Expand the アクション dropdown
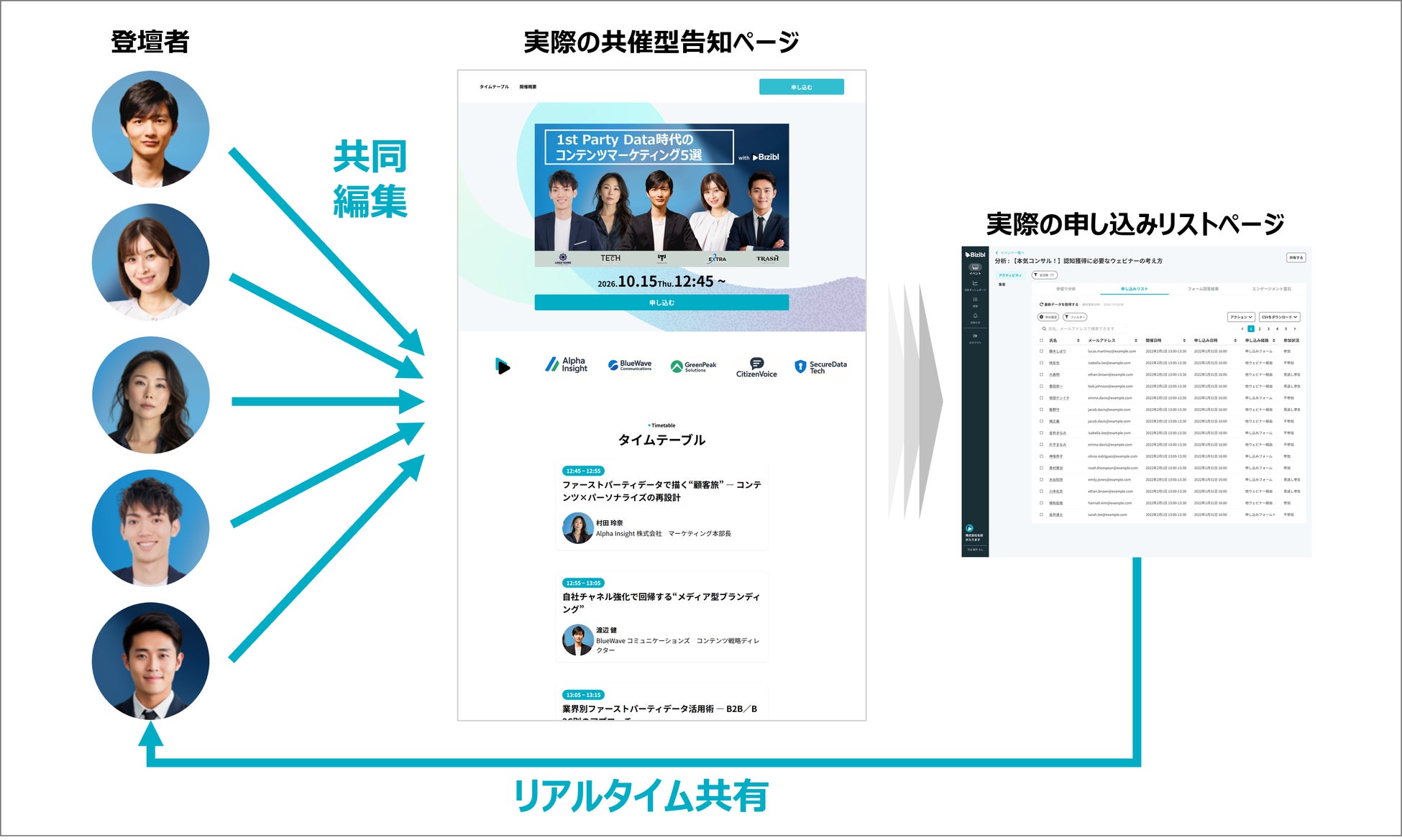The height and width of the screenshot is (840, 1402). click(1241, 317)
